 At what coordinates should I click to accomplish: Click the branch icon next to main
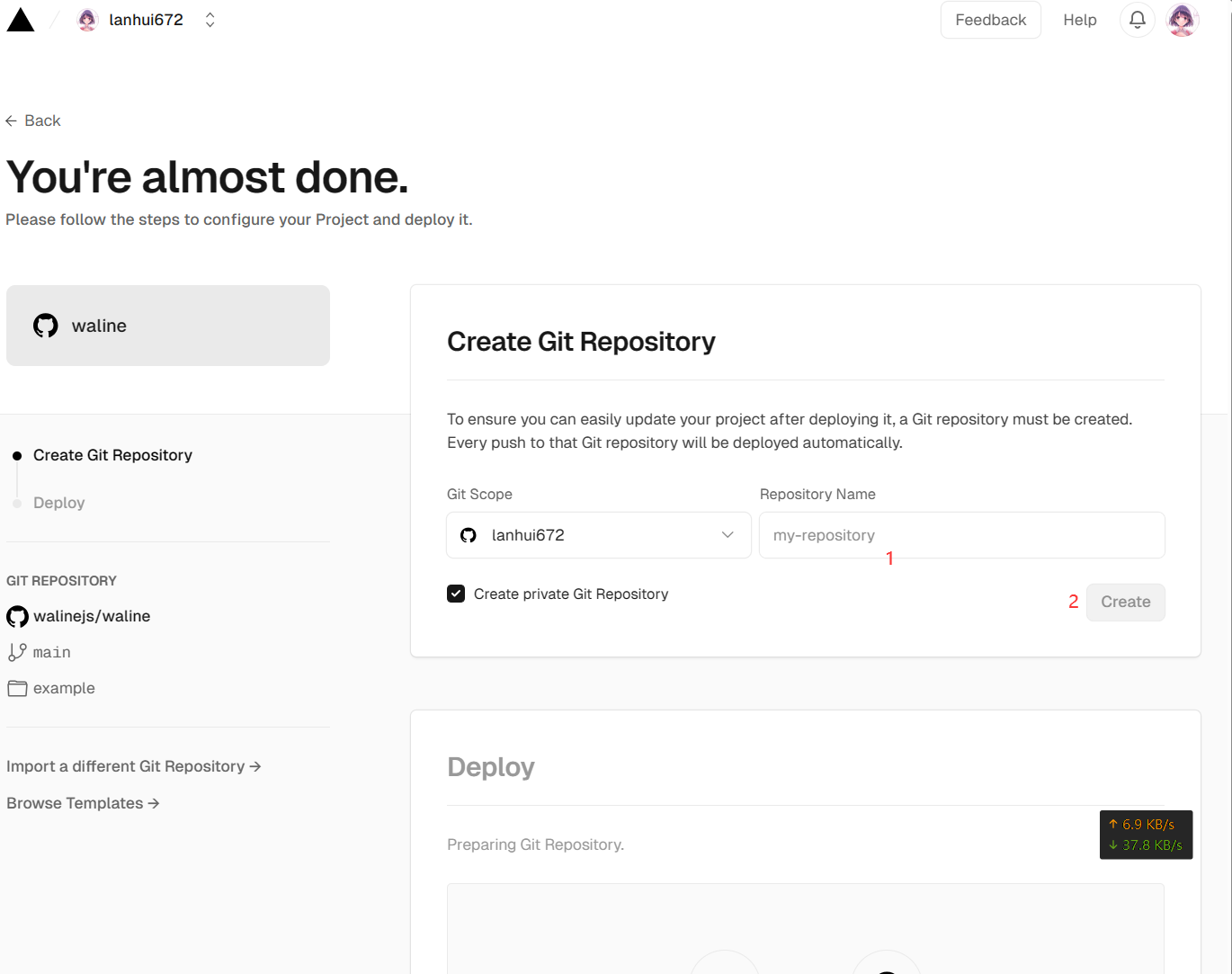[17, 652]
